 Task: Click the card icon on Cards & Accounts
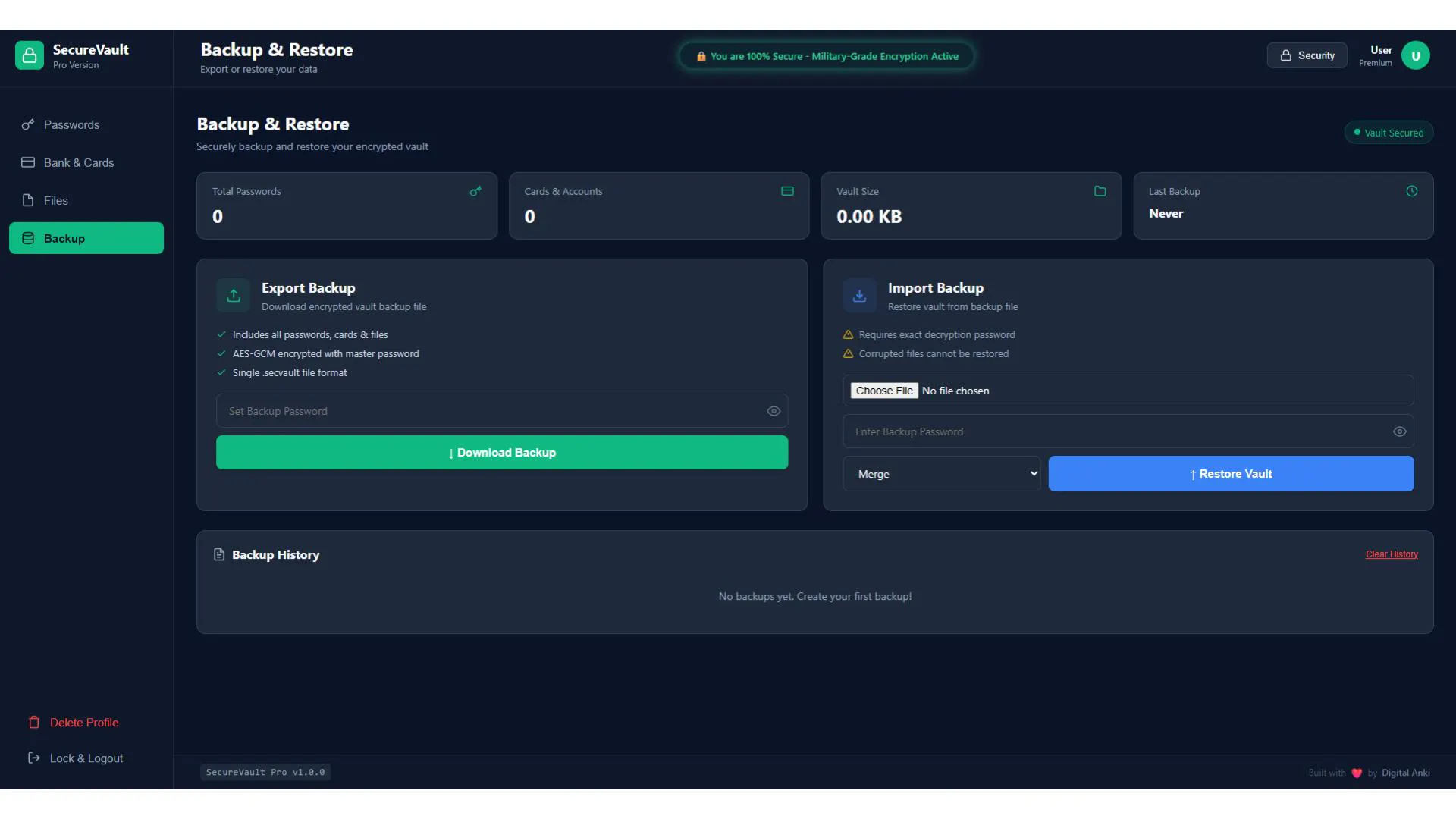coord(787,191)
